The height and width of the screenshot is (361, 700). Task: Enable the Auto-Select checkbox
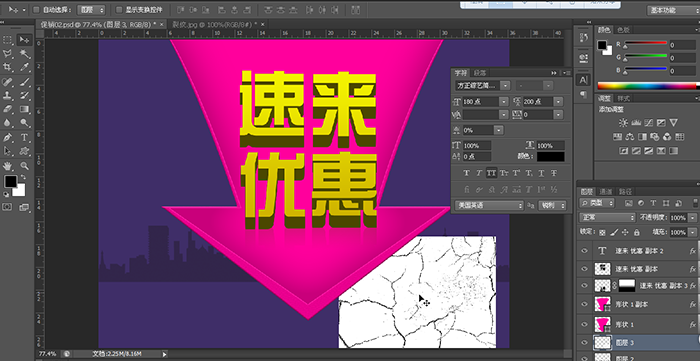36,9
